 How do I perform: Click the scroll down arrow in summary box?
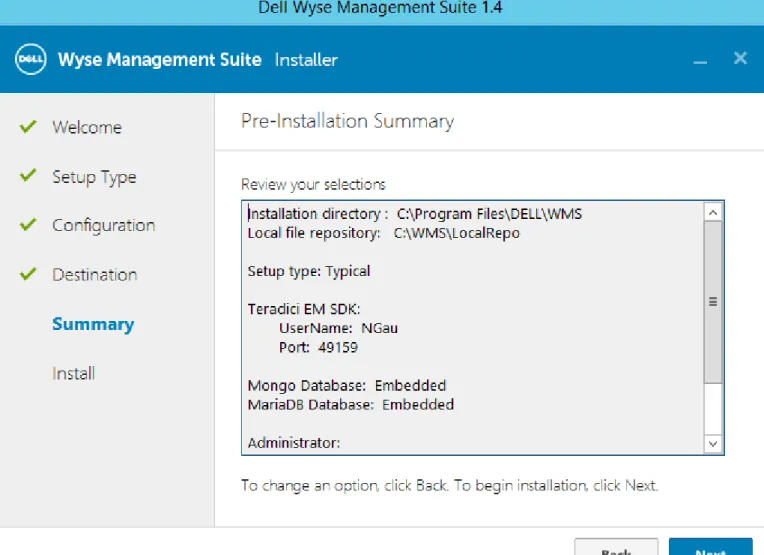[713, 444]
